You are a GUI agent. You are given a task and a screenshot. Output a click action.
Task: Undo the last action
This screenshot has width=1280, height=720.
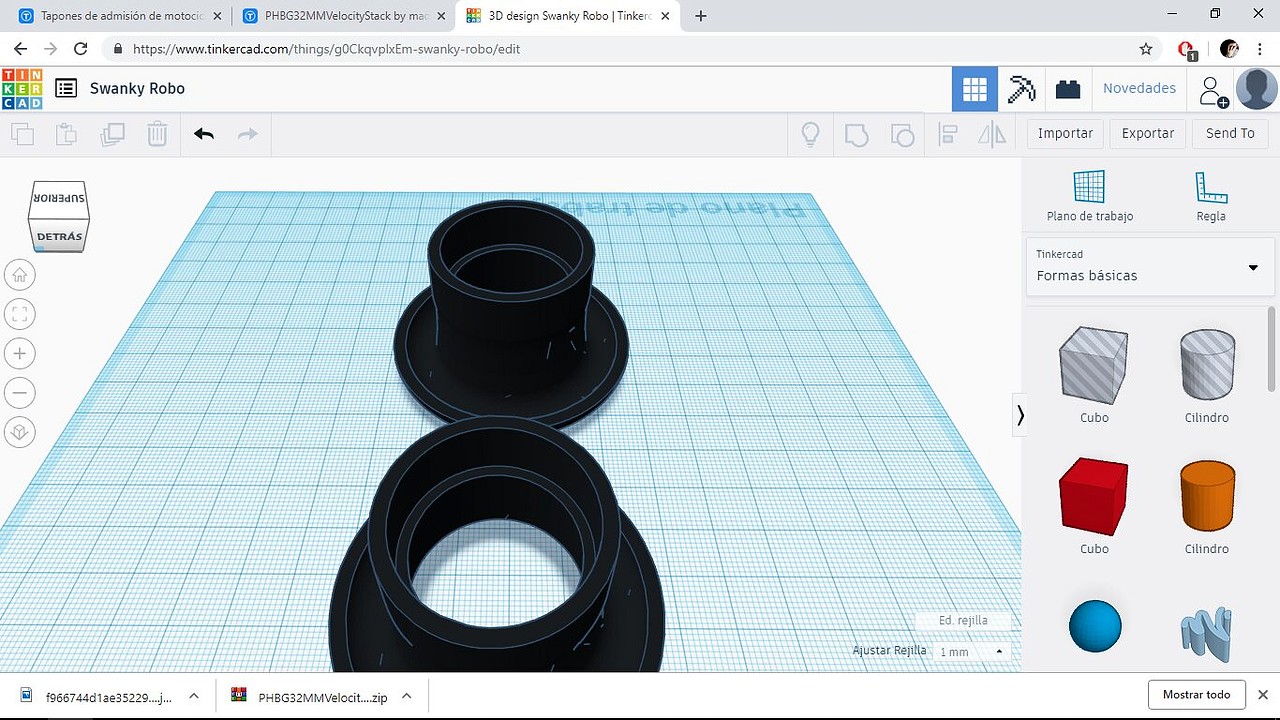[x=204, y=134]
